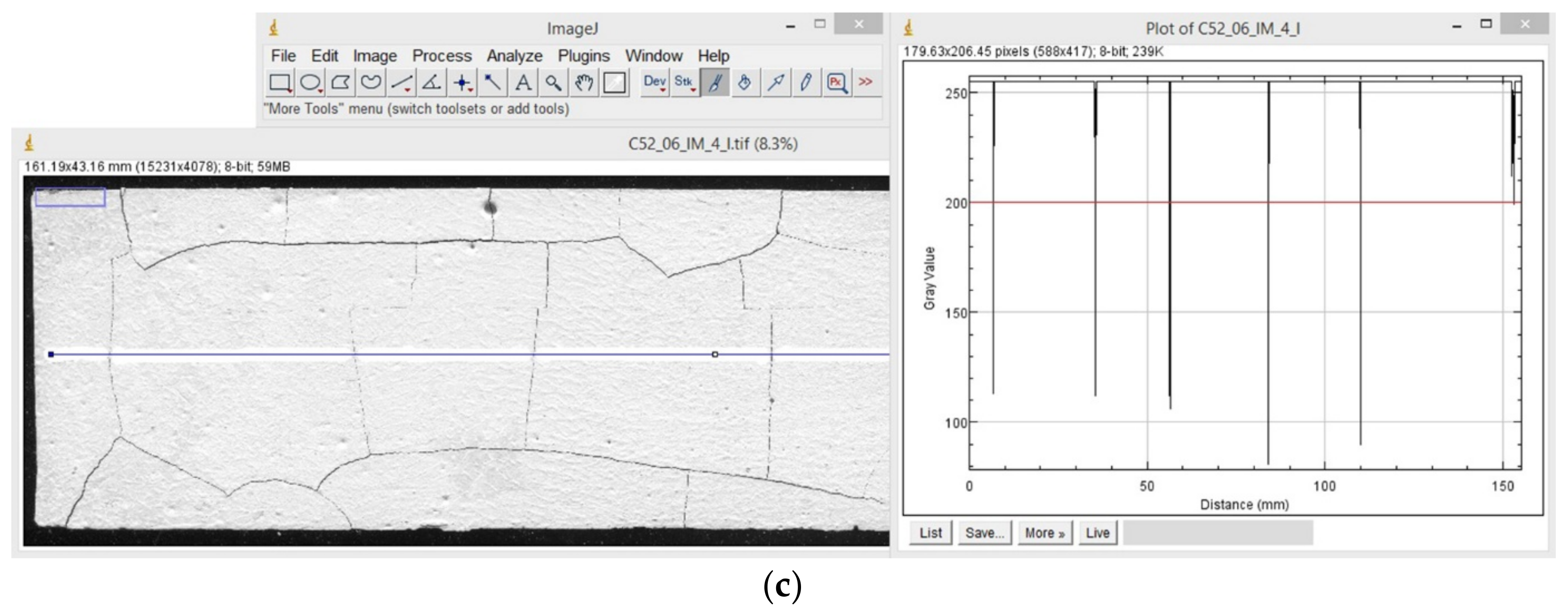This screenshot has width=1568, height=612.
Task: Click the List button in the plot window
Action: [x=931, y=532]
